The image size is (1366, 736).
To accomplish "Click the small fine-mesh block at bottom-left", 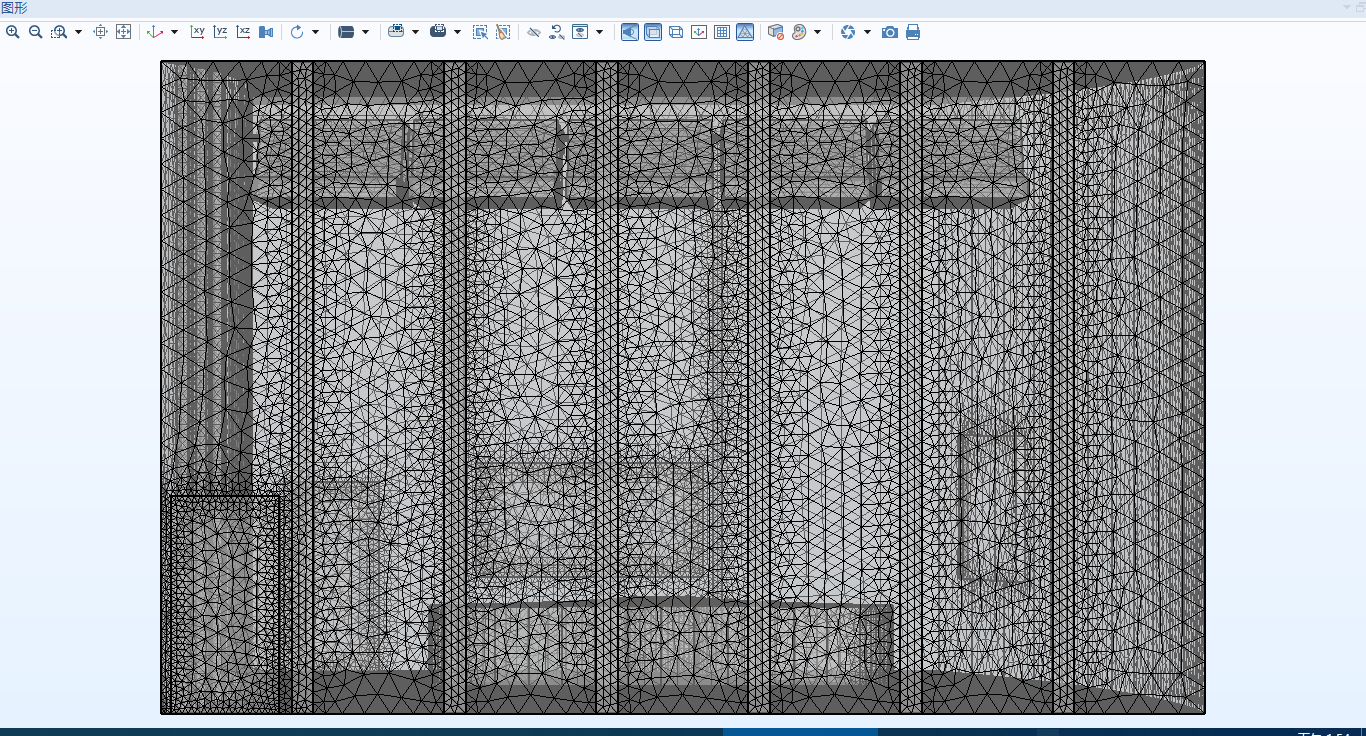I will click(x=224, y=602).
